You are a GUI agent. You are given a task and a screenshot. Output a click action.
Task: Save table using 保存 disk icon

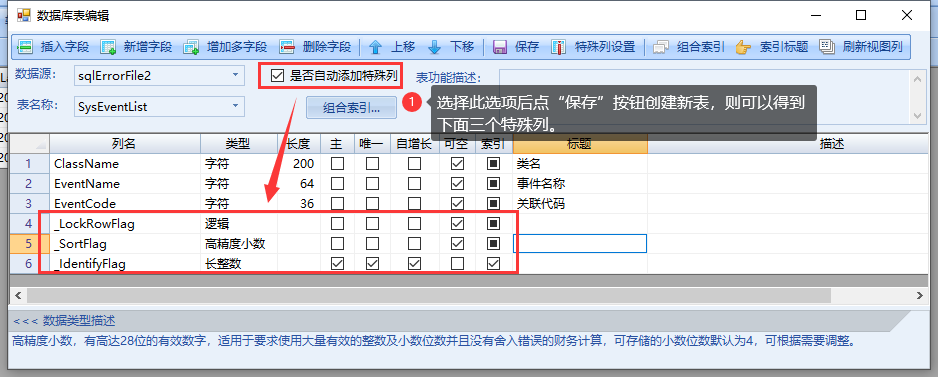click(500, 47)
